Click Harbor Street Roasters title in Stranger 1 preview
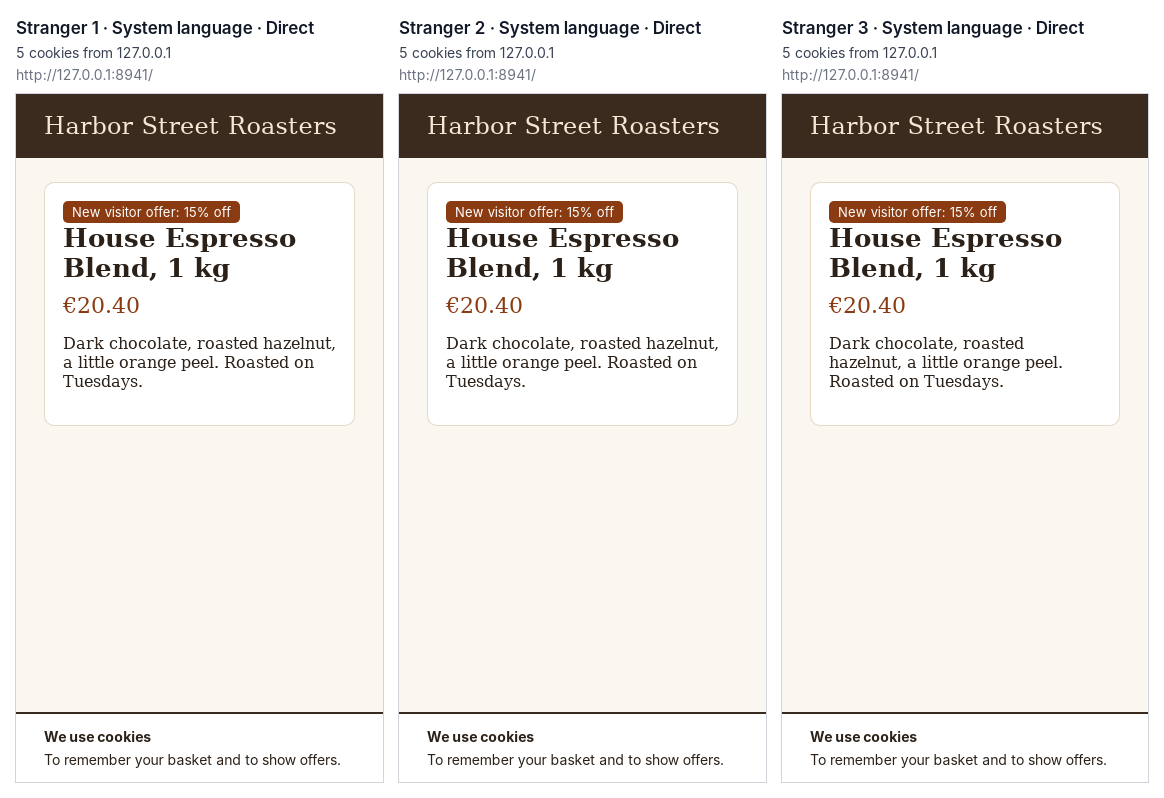 point(190,125)
